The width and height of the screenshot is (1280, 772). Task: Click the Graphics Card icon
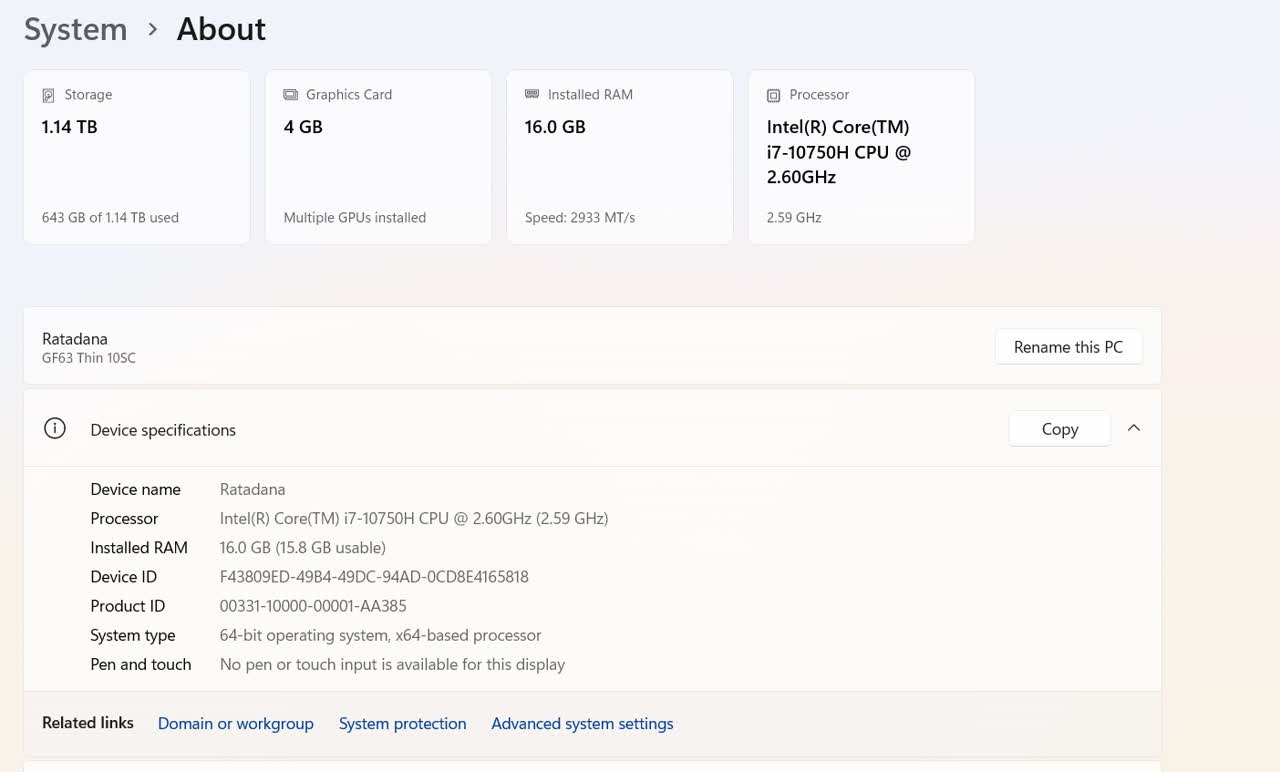[290, 95]
